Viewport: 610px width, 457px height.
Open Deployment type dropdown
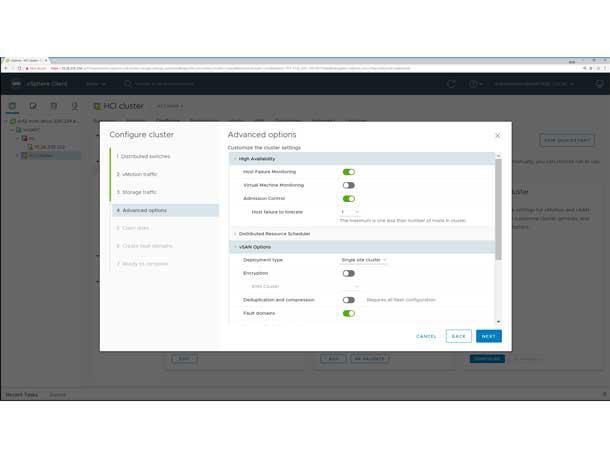(x=363, y=260)
